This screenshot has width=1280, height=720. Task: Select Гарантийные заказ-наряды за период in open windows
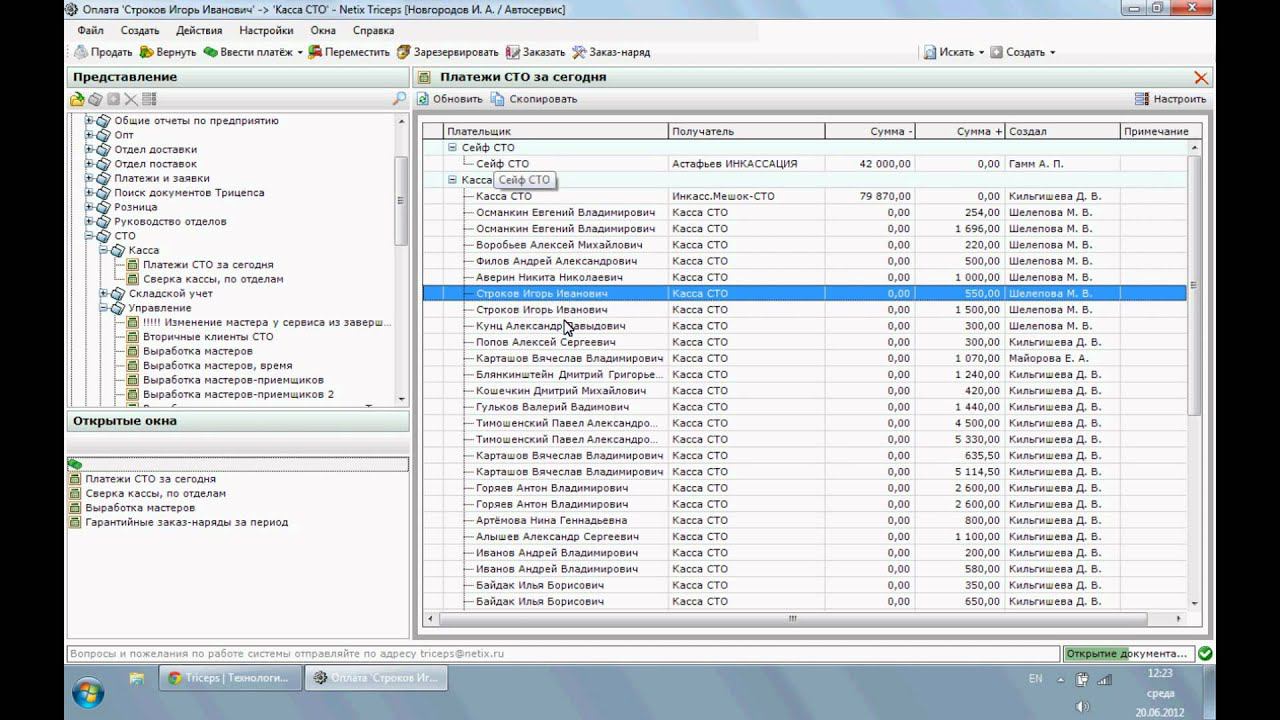[x=186, y=522]
